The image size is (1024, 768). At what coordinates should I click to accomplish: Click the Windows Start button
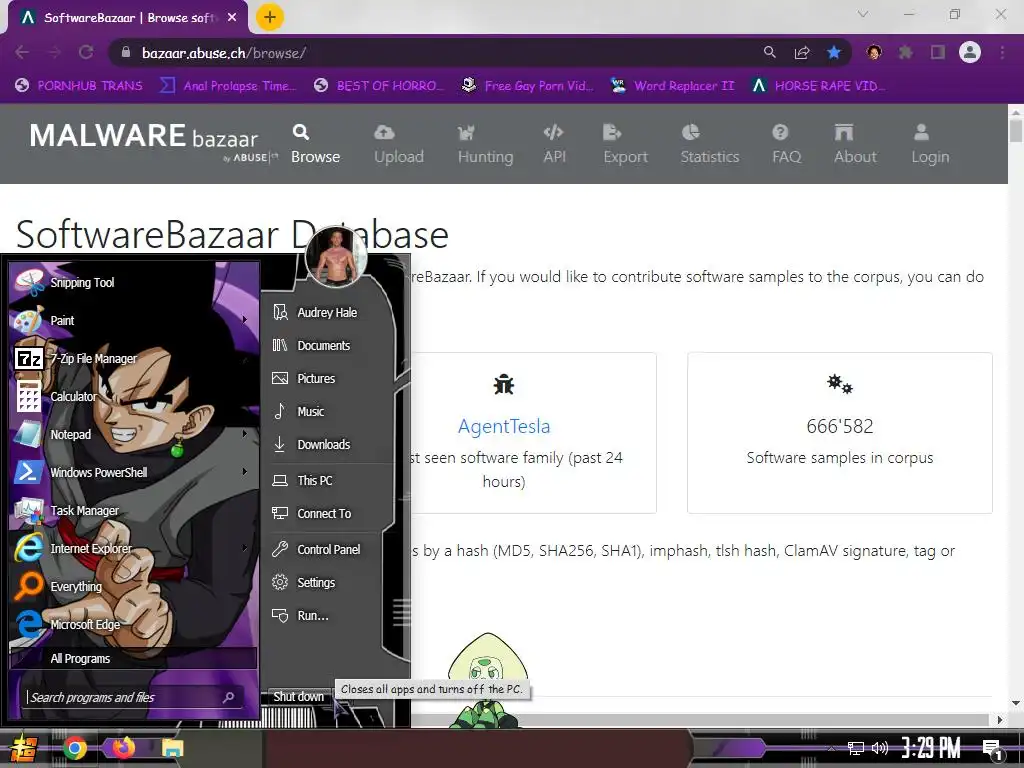coord(23,748)
